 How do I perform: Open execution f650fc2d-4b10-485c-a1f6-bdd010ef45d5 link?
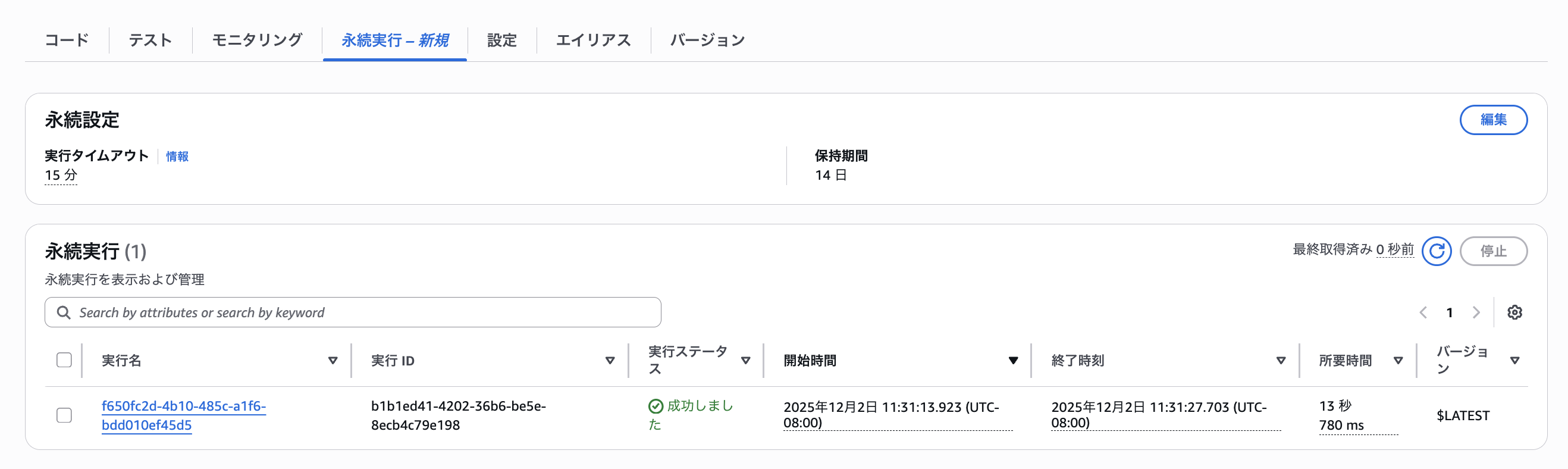[x=183, y=415]
